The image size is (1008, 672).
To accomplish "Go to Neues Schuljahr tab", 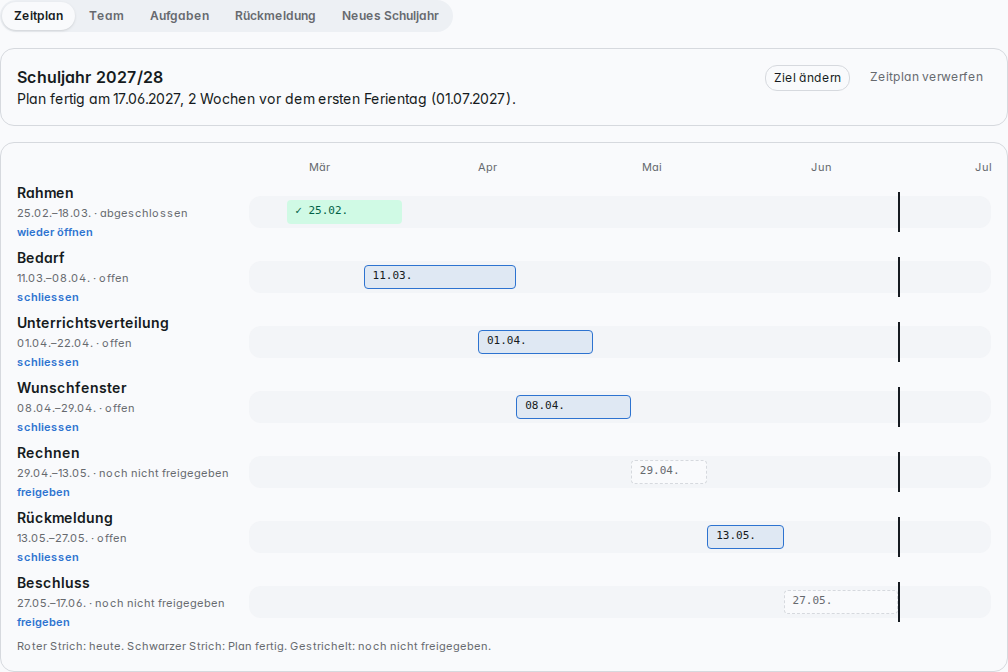I will (x=390, y=16).
